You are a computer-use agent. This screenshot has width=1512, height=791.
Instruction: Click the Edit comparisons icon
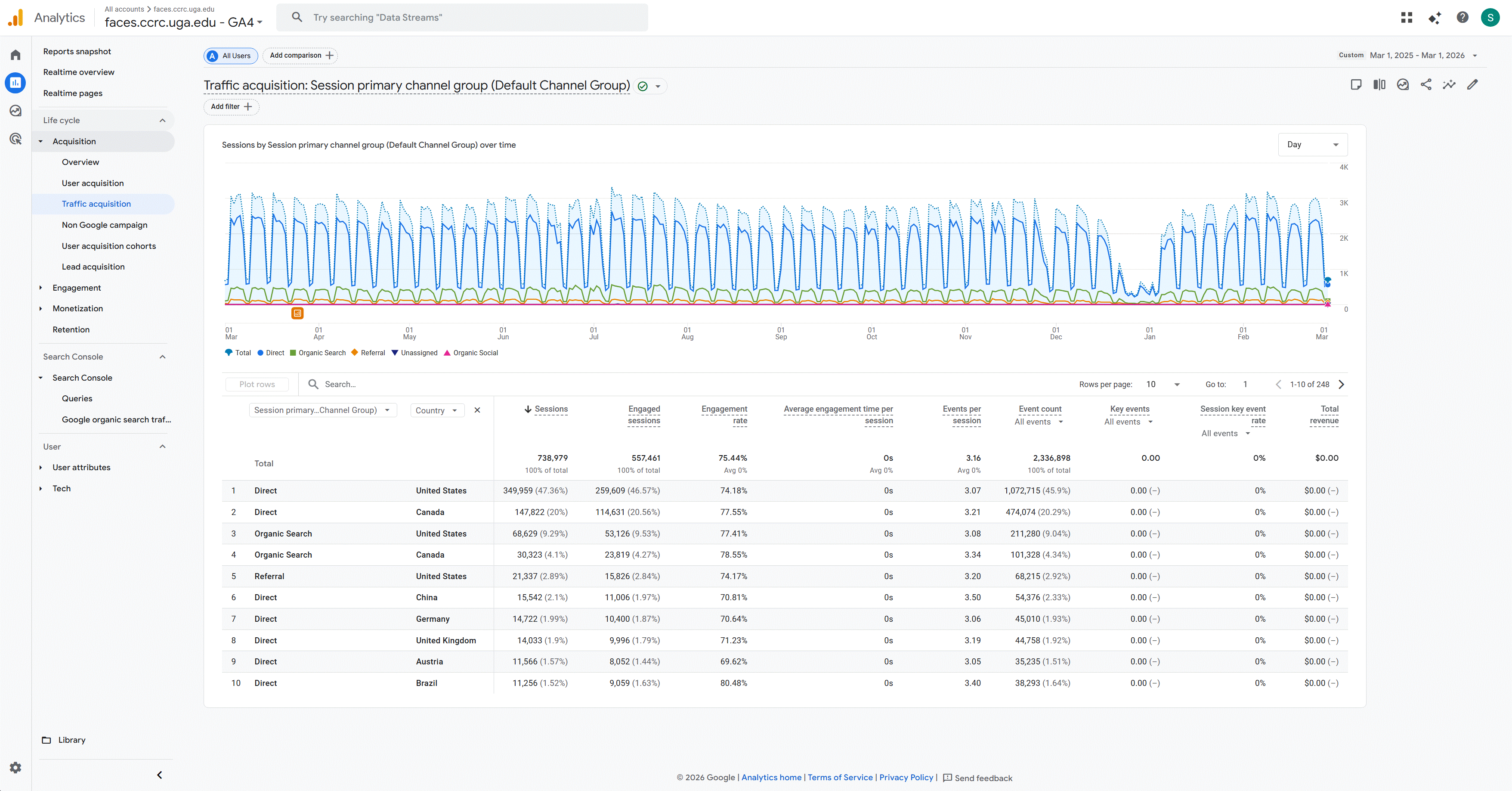tap(1379, 84)
